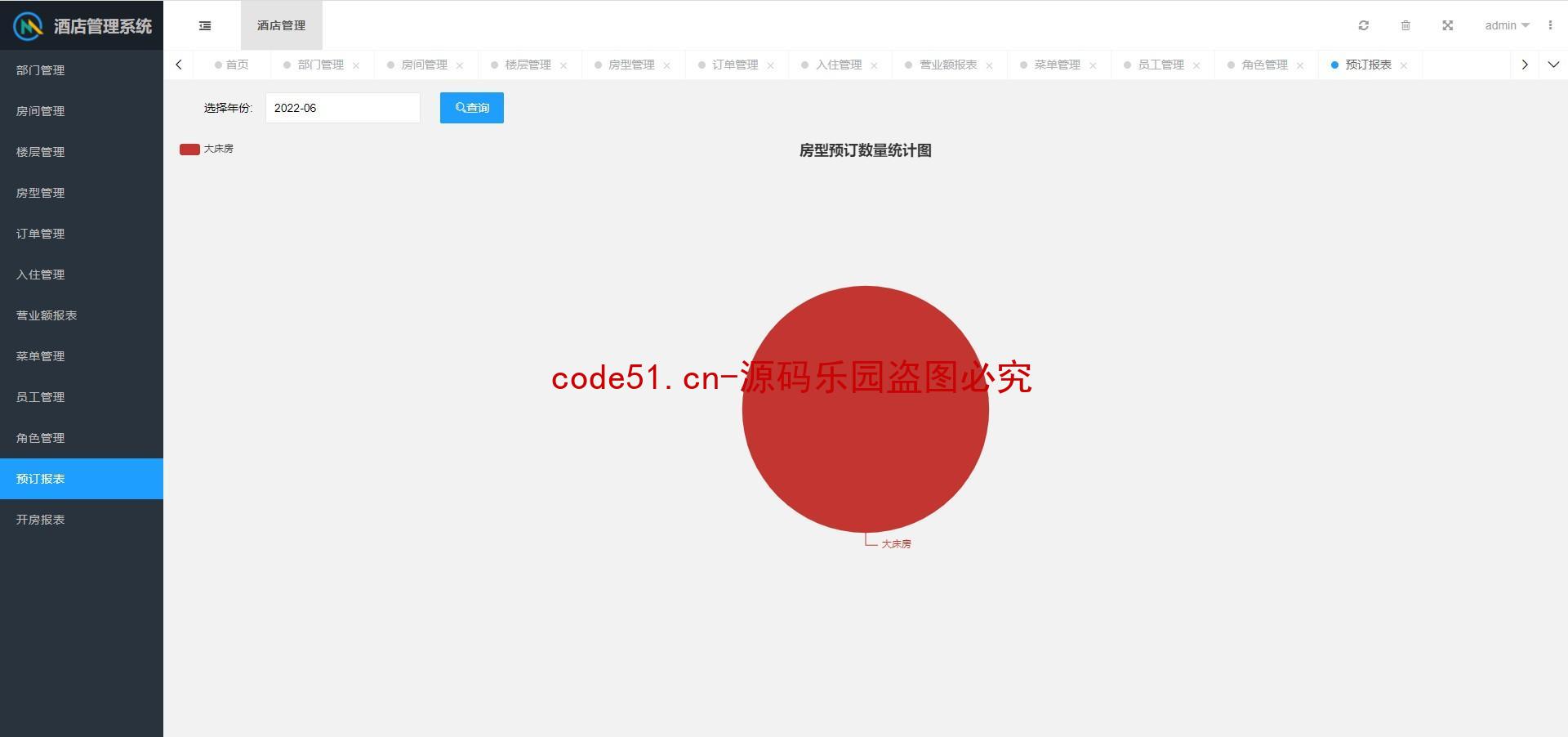Close the 房型管理 tab
1568x737 pixels.
(667, 65)
